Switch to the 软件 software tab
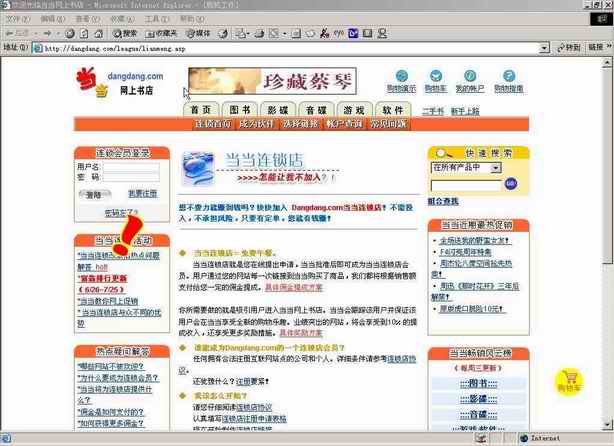 click(x=393, y=110)
